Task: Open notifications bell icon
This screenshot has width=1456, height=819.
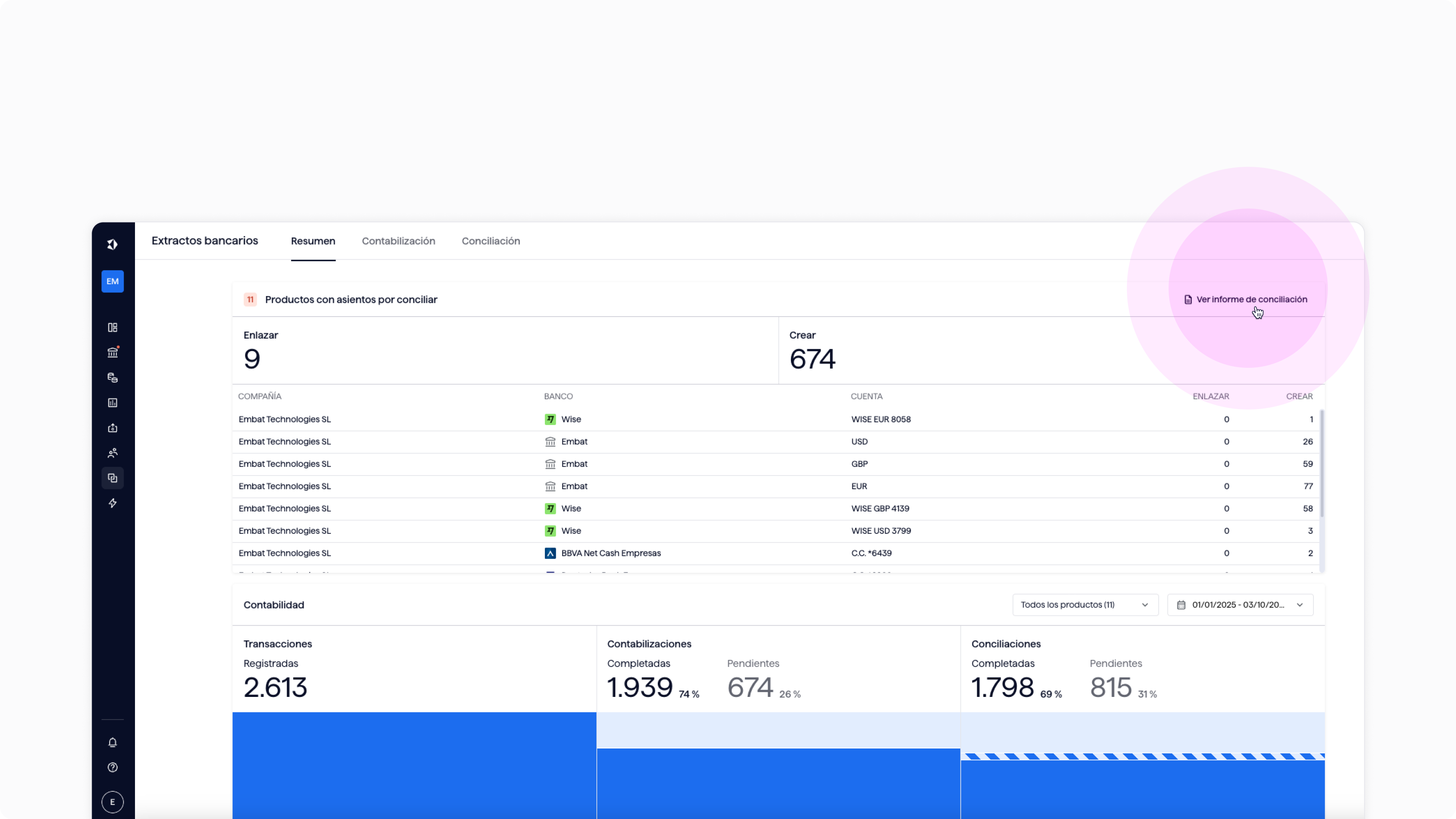Action: (113, 742)
